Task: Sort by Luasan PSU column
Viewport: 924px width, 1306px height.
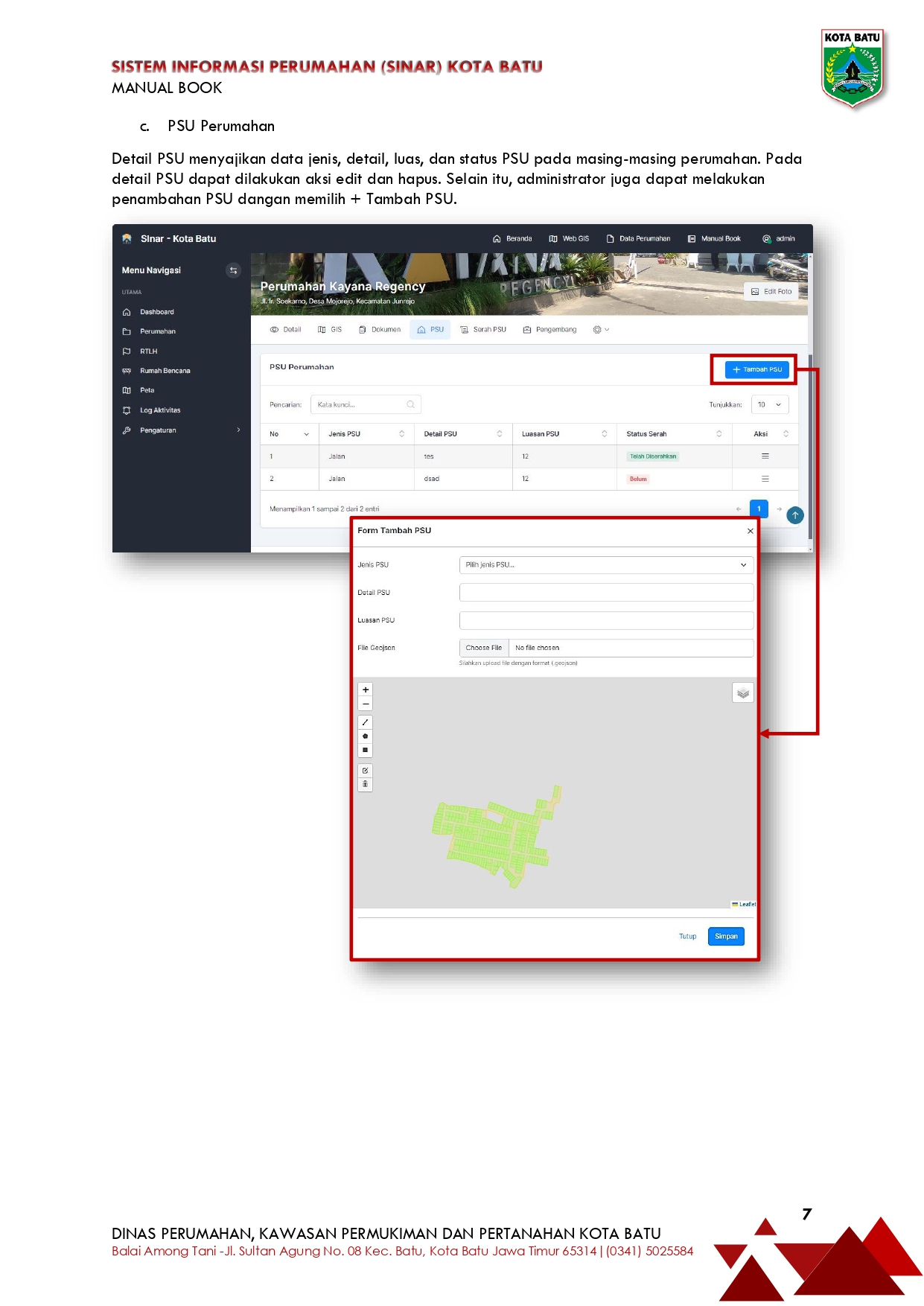Action: [564, 433]
